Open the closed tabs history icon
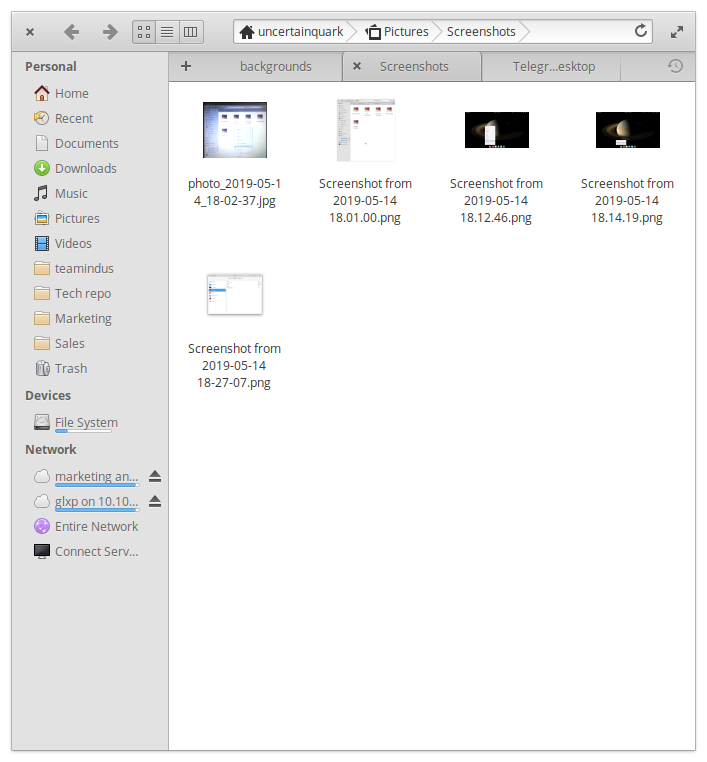This screenshot has width=707, height=762. click(x=675, y=66)
